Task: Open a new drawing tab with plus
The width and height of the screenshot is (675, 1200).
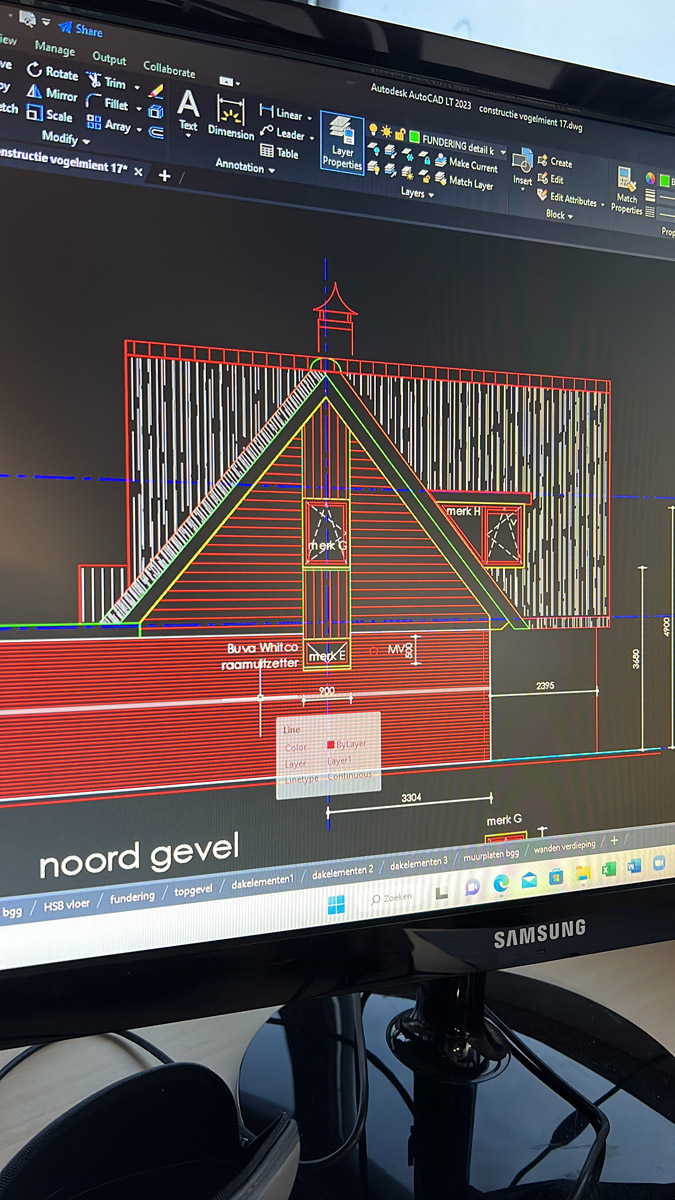Action: pyautogui.click(x=164, y=175)
